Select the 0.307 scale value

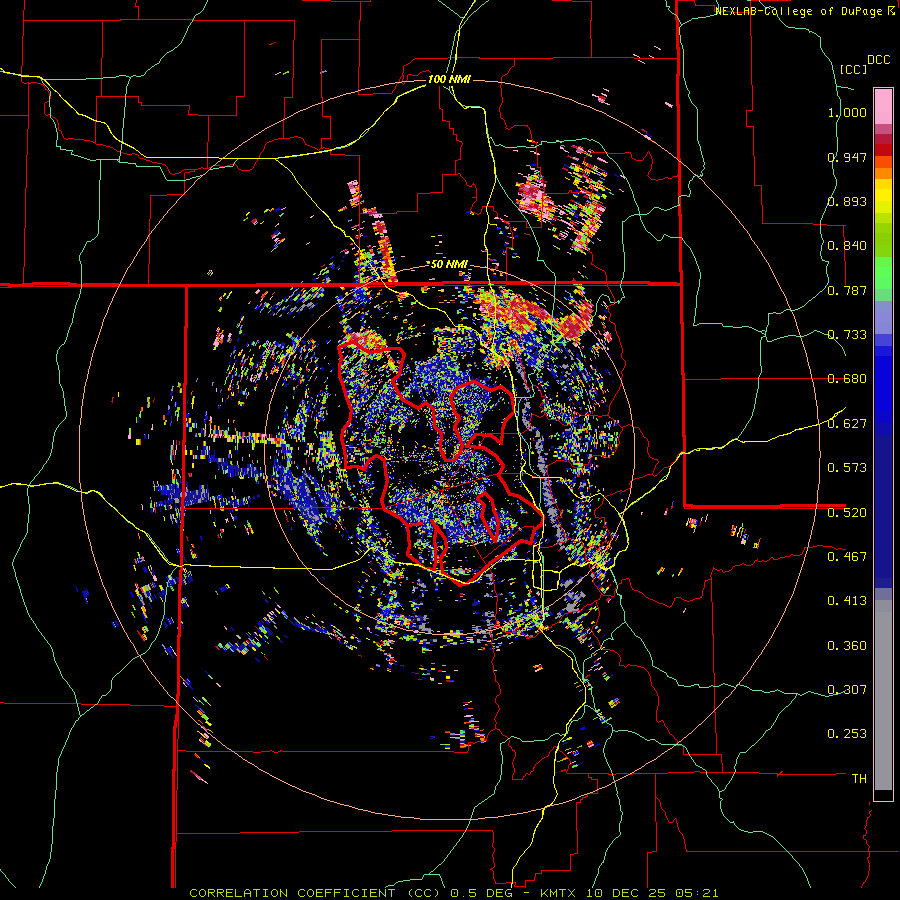click(847, 690)
